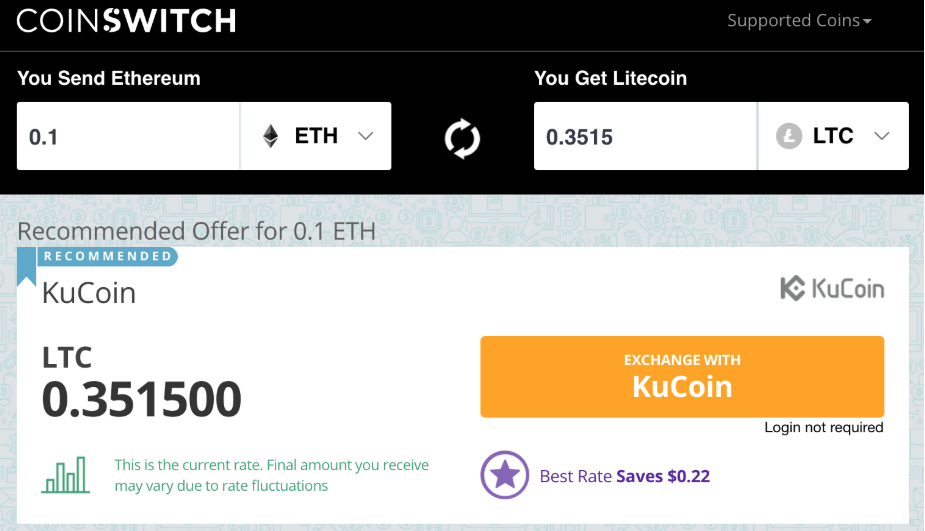Swap currencies using the circular arrows icon
Image resolution: width=925 pixels, height=531 pixels.
tap(462, 139)
